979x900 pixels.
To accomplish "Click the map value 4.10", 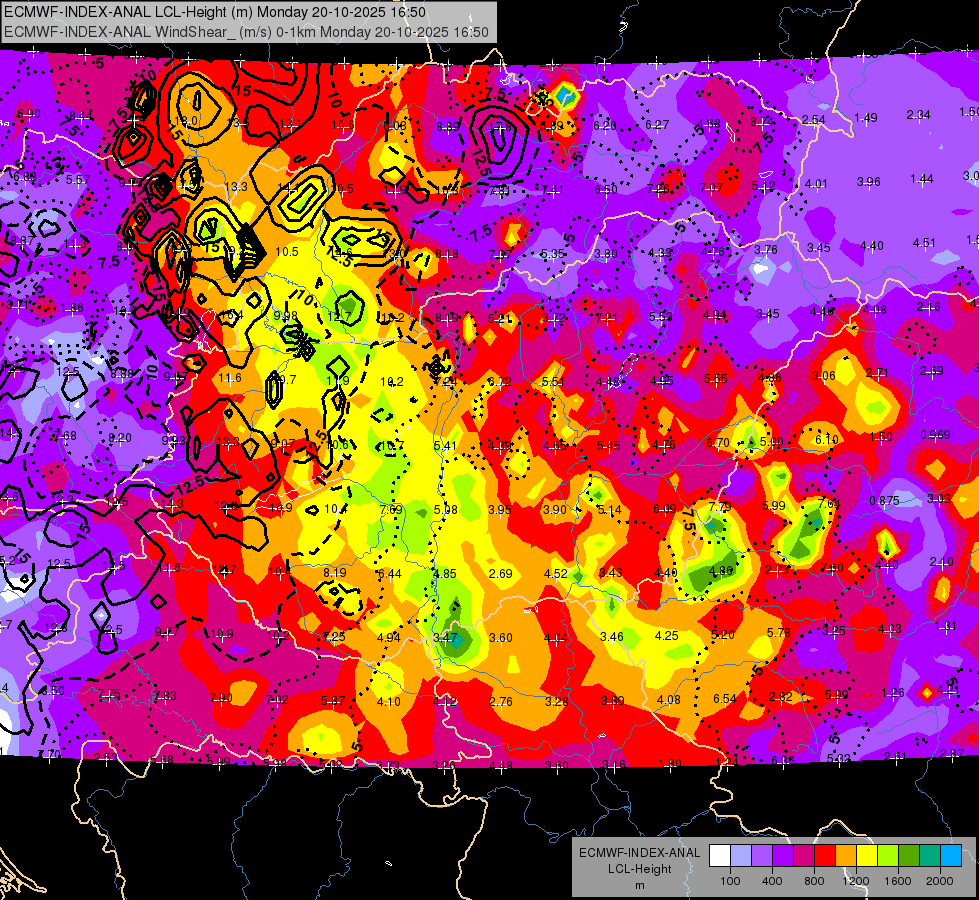I will tap(388, 701).
